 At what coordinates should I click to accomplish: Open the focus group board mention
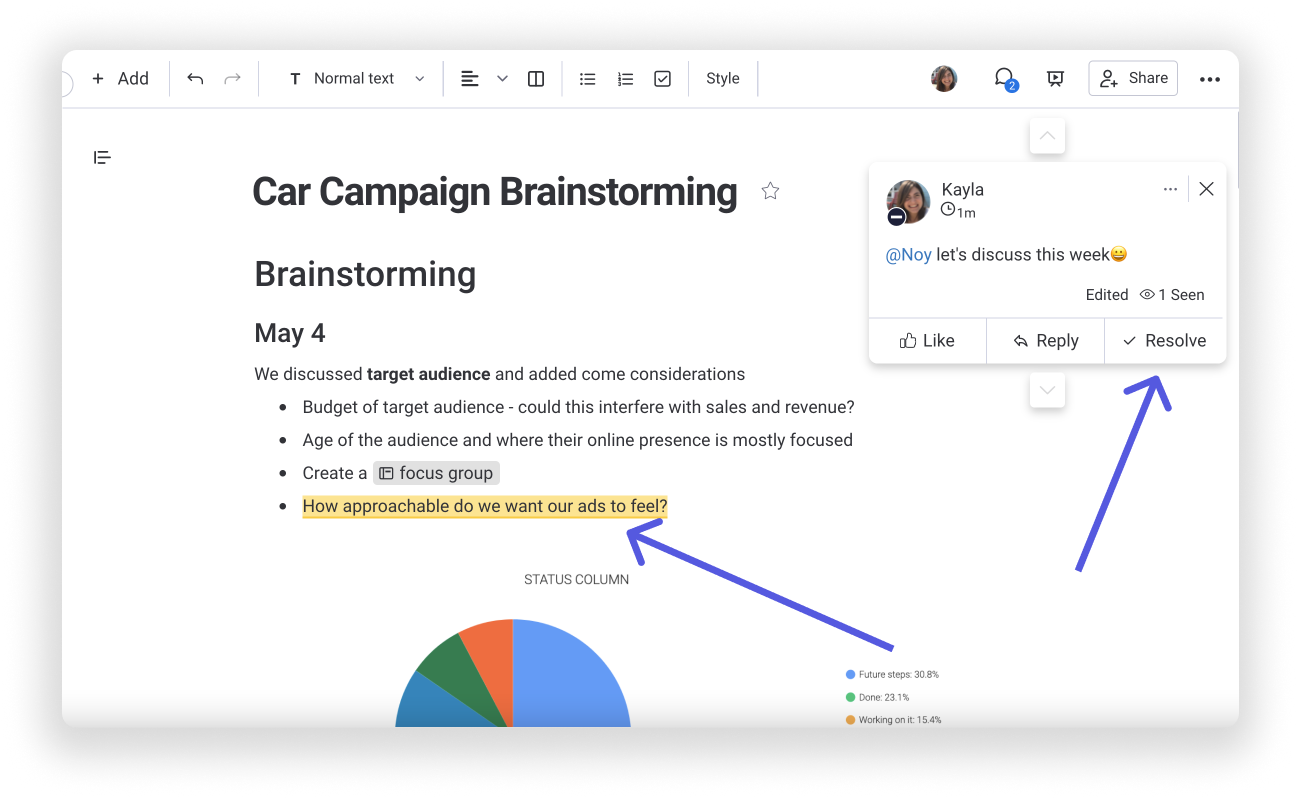[x=436, y=473]
